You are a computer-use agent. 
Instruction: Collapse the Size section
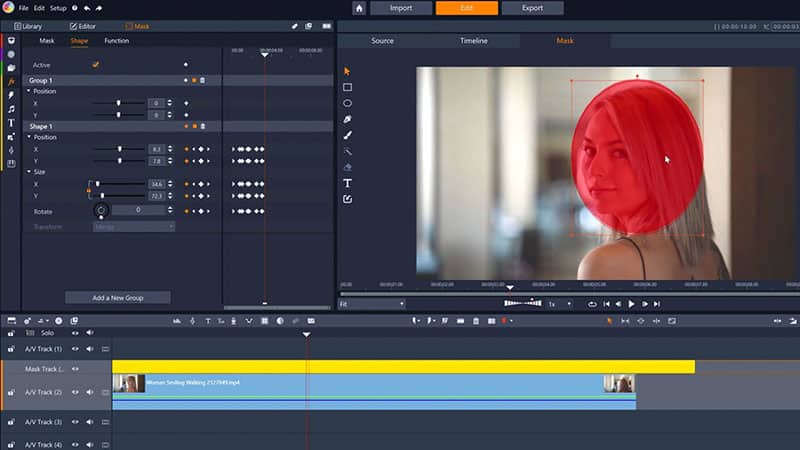pos(29,172)
